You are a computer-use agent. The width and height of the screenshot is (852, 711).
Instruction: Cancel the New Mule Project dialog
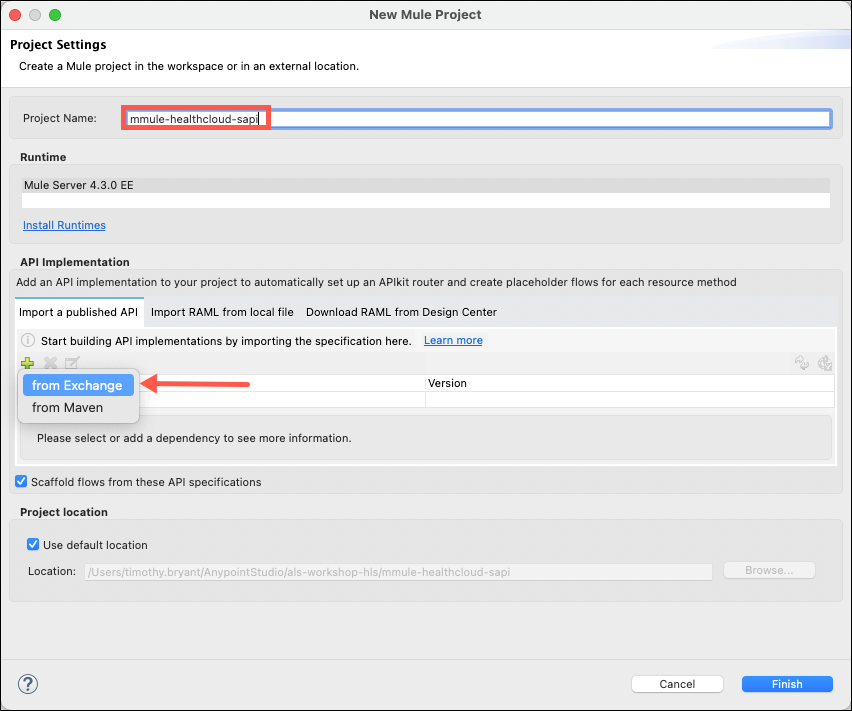coord(677,684)
